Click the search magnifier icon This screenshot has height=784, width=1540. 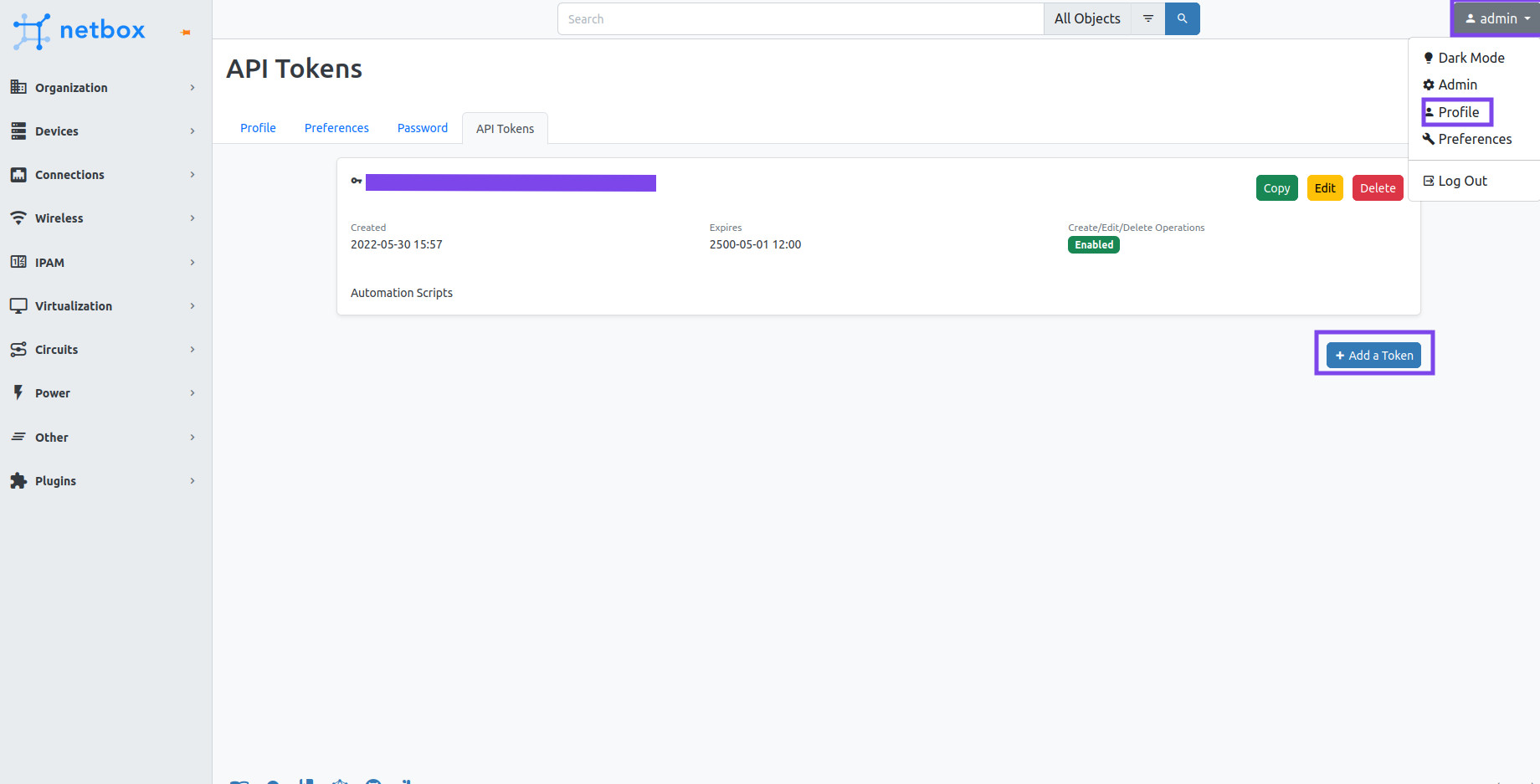pyautogui.click(x=1182, y=18)
